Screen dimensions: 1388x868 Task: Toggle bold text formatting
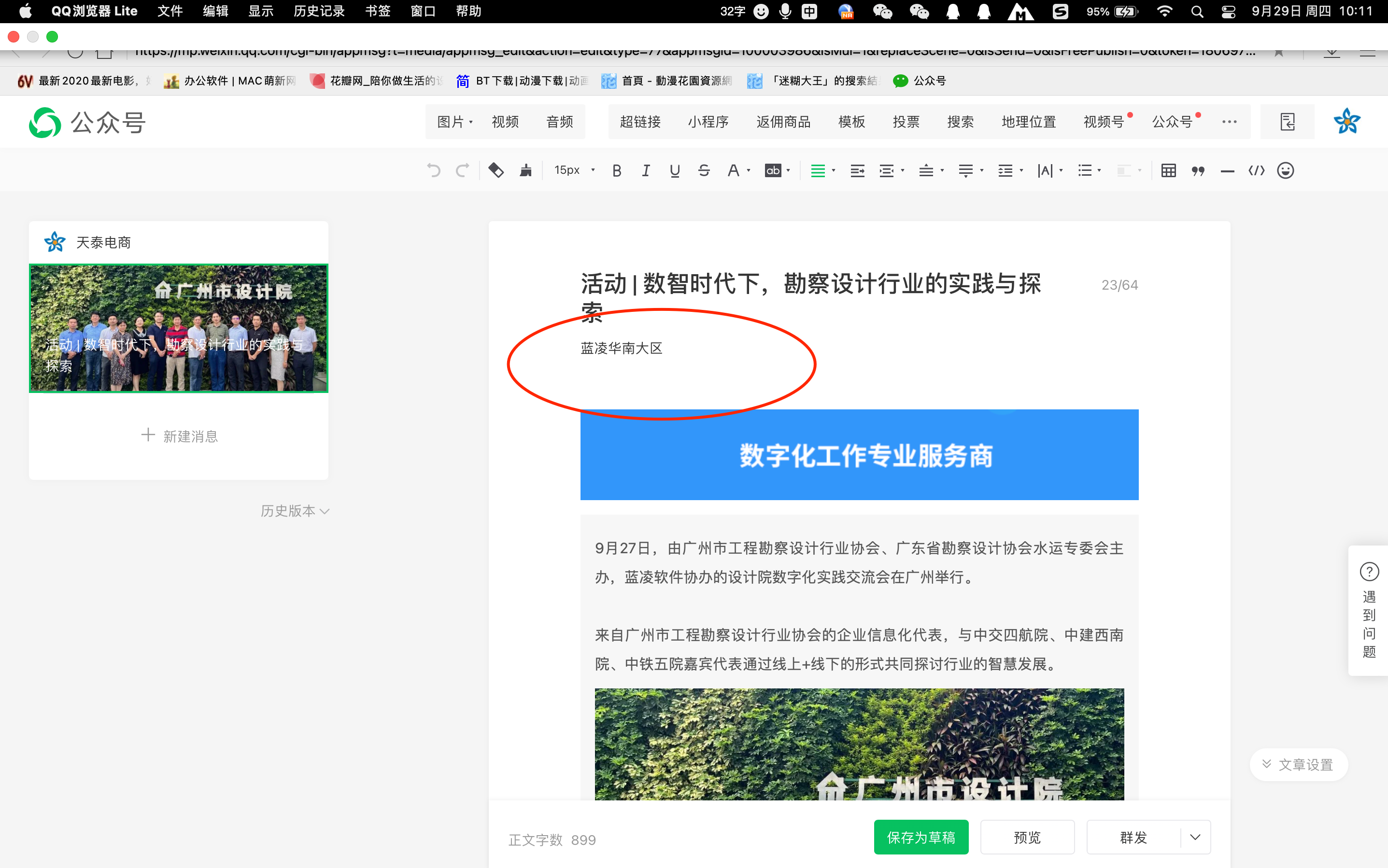click(617, 170)
